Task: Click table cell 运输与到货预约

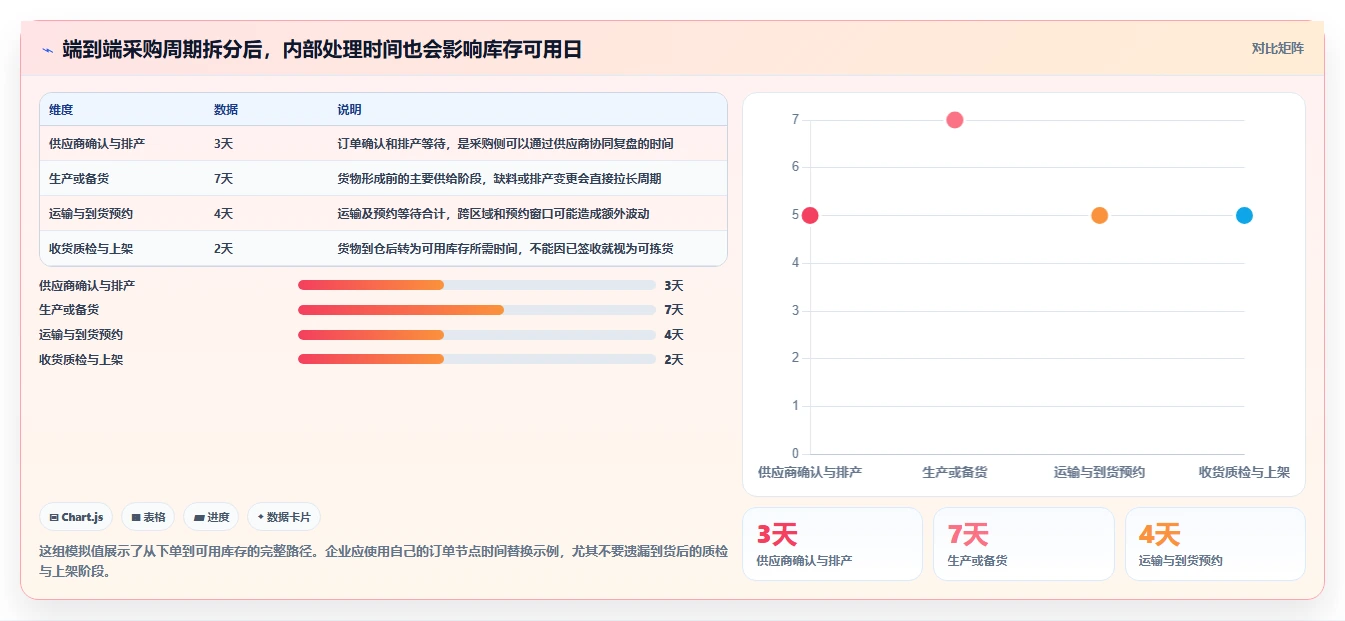Action: 91,214
